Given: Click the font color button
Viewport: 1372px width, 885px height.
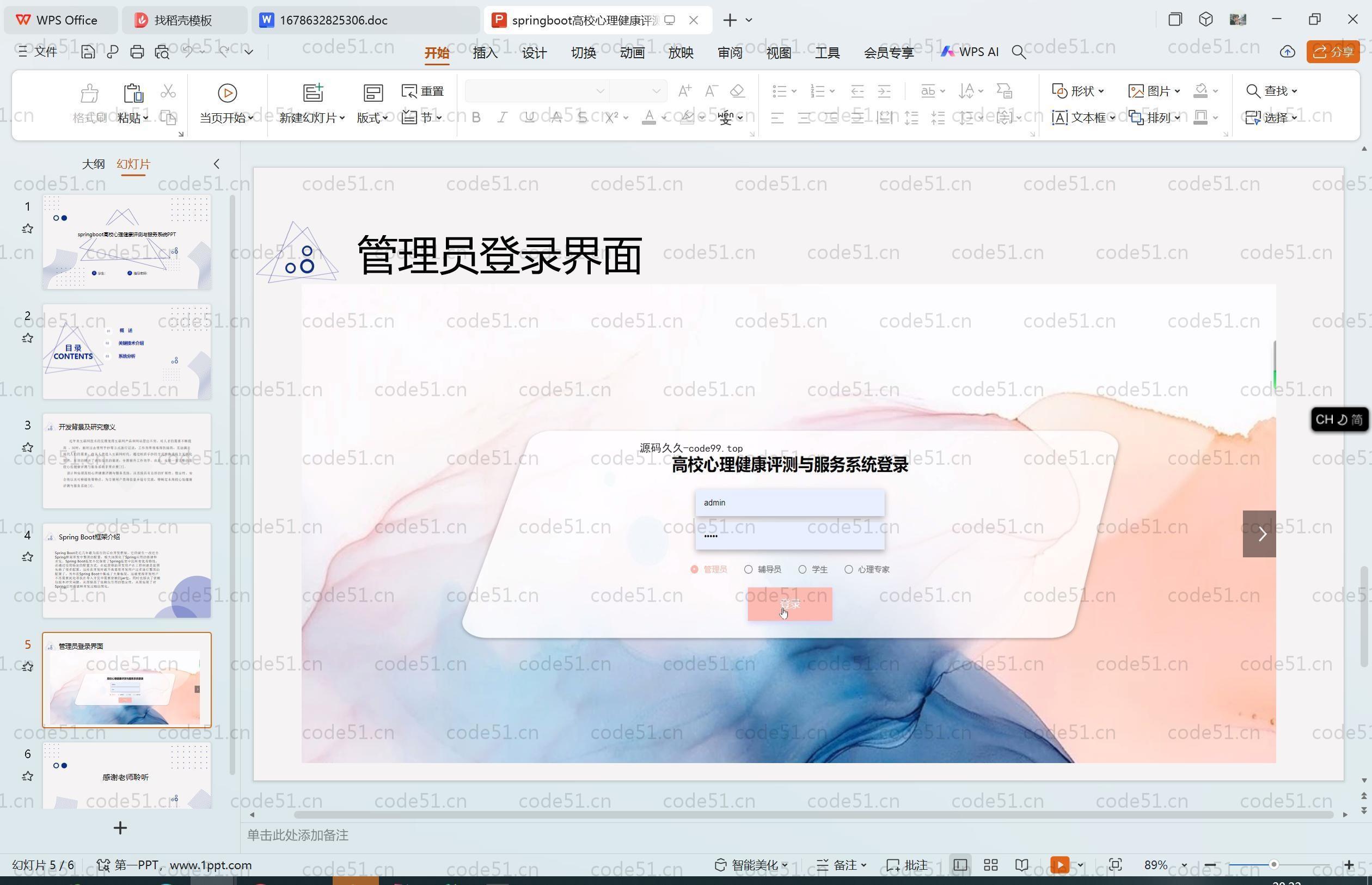Looking at the screenshot, I should click(x=648, y=118).
